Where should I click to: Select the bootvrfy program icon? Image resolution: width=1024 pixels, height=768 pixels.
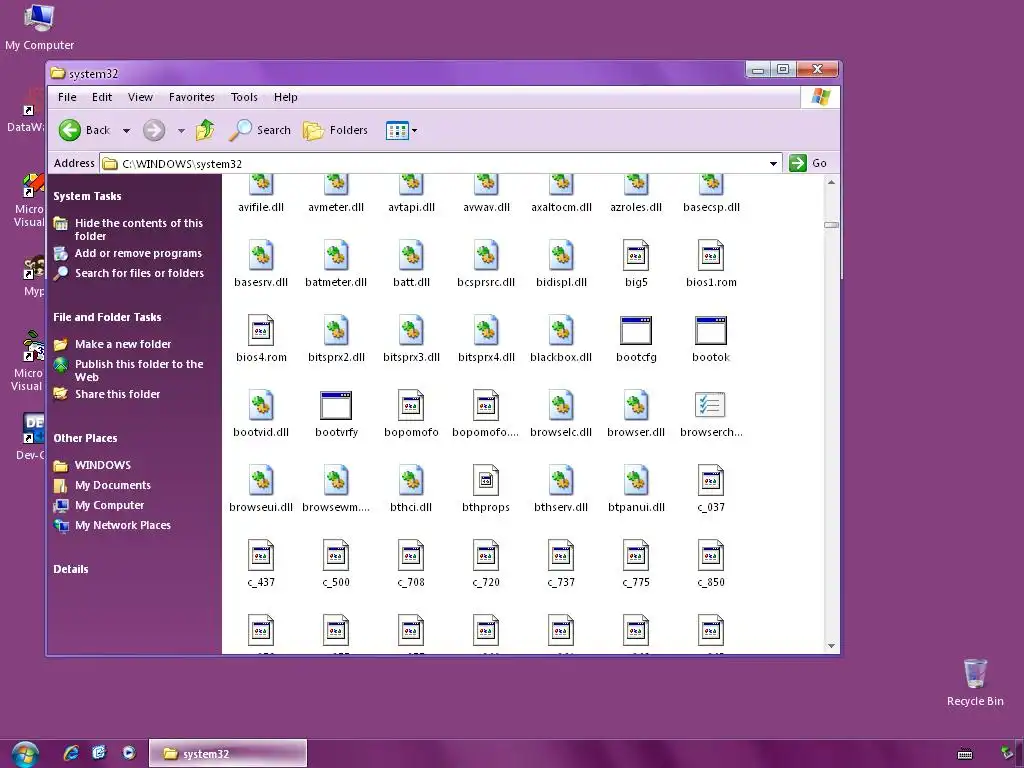(x=336, y=406)
